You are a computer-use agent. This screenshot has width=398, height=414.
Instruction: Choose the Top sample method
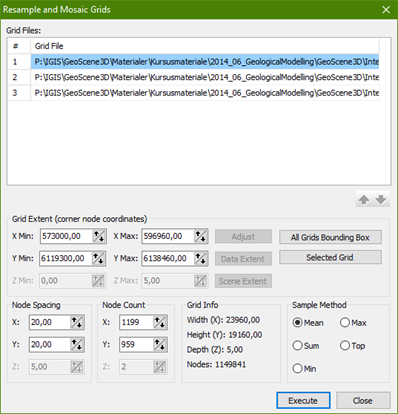353,346
